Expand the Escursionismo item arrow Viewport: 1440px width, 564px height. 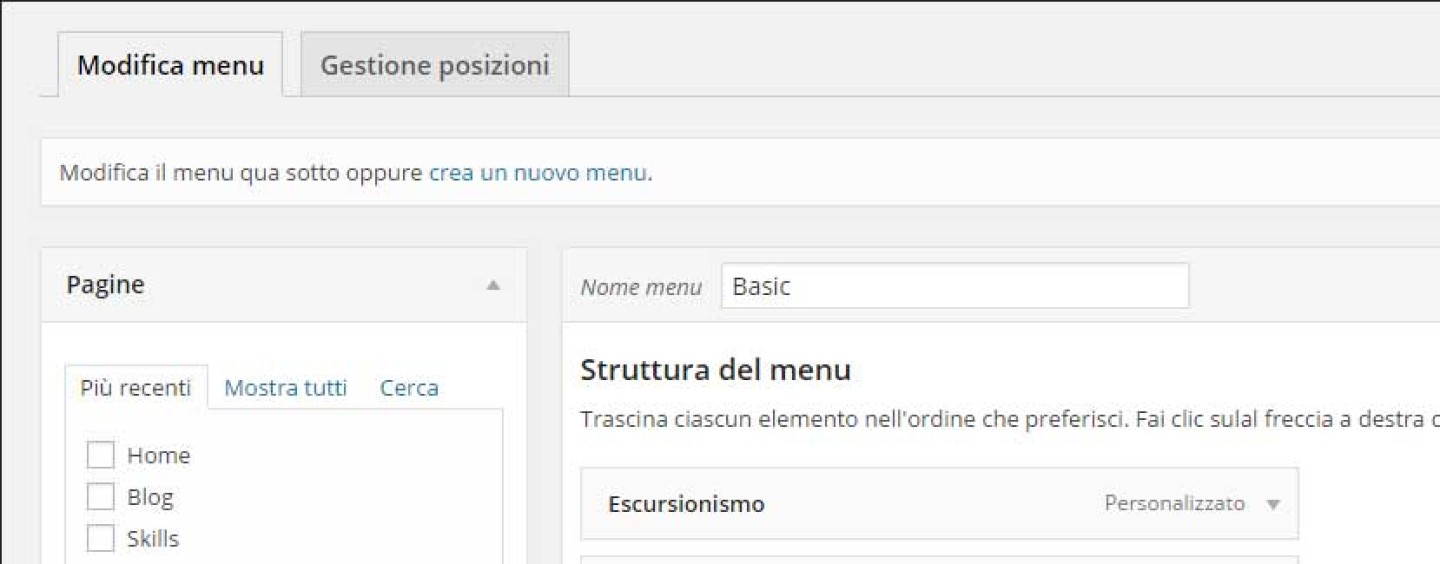[x=1273, y=504]
